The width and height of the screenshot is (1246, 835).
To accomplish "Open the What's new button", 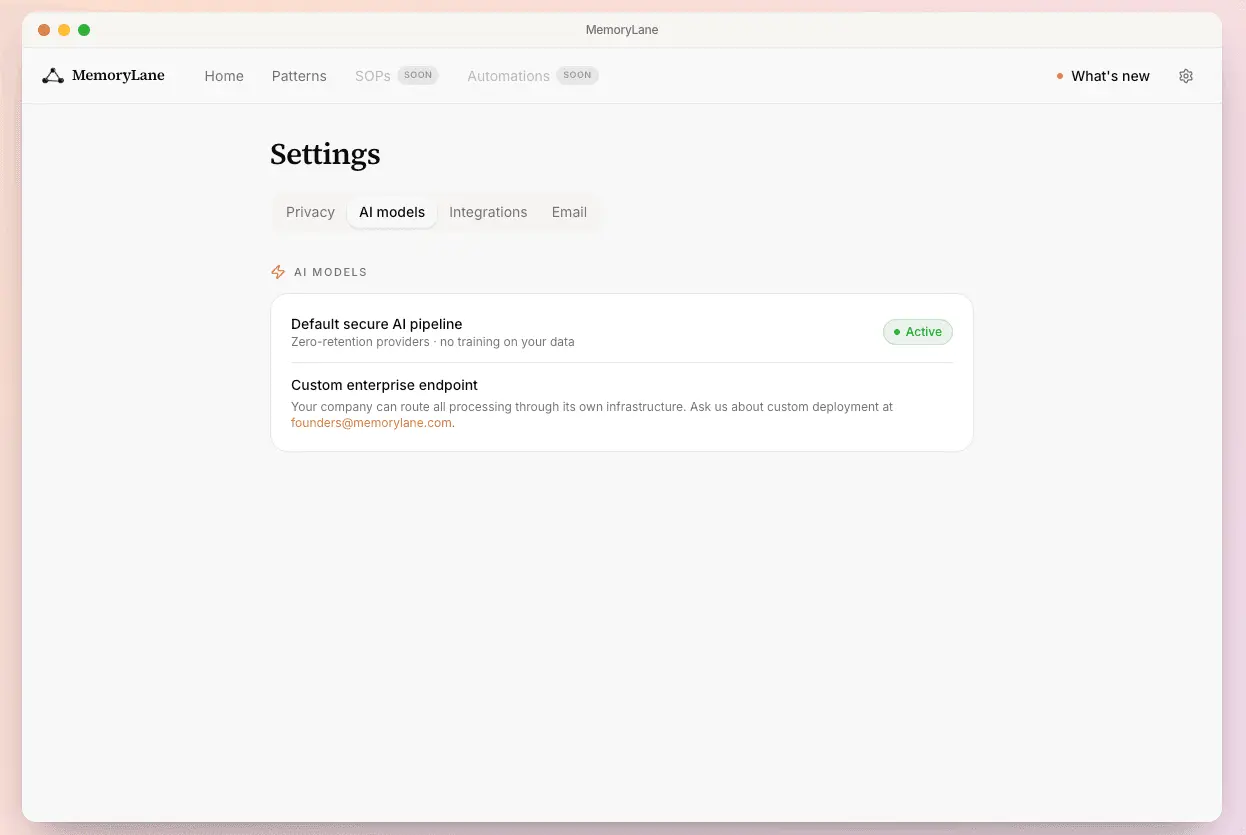I will (x=1103, y=76).
